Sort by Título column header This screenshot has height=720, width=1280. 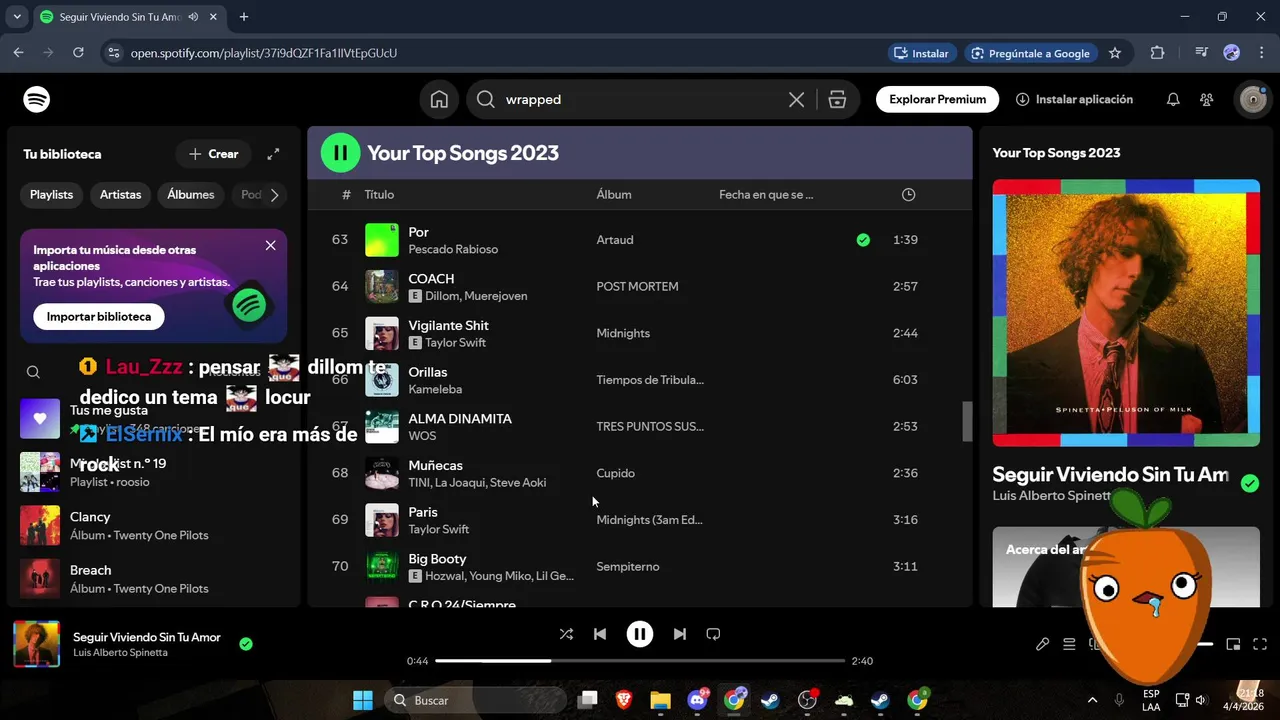tap(379, 195)
